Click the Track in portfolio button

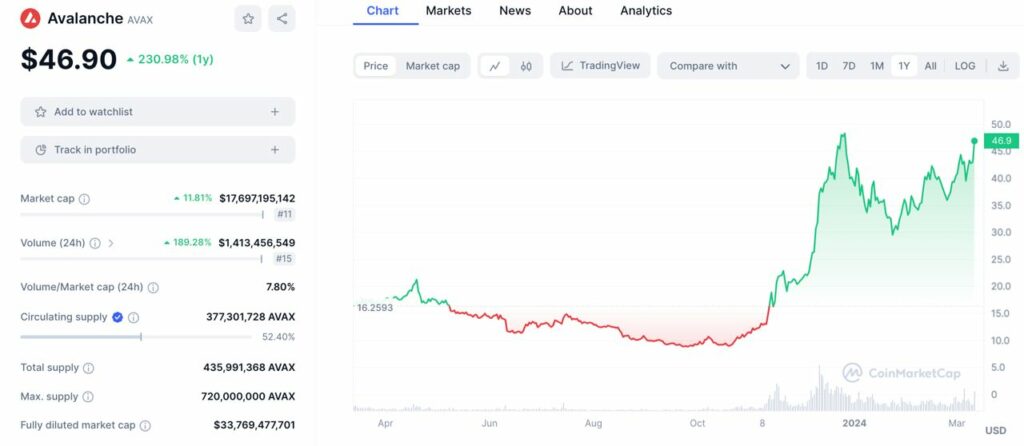click(x=157, y=150)
